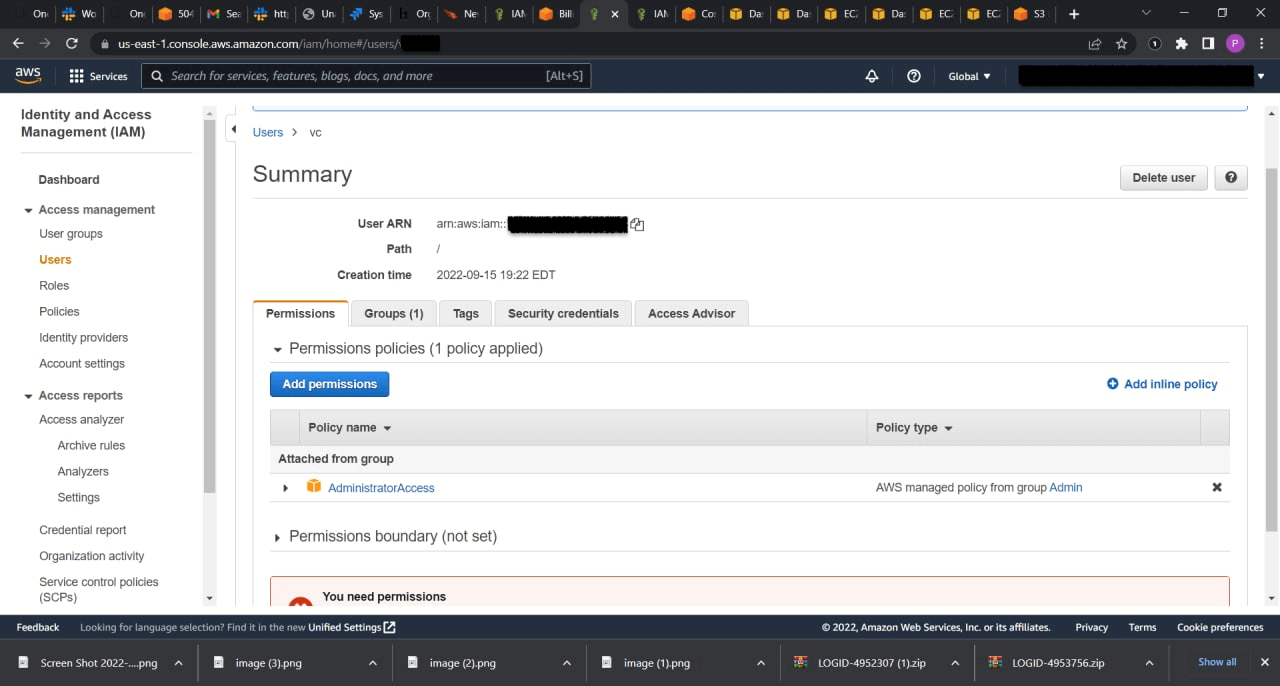This screenshot has width=1280, height=686.
Task: Open the Services grid menu
Action: [x=98, y=76]
